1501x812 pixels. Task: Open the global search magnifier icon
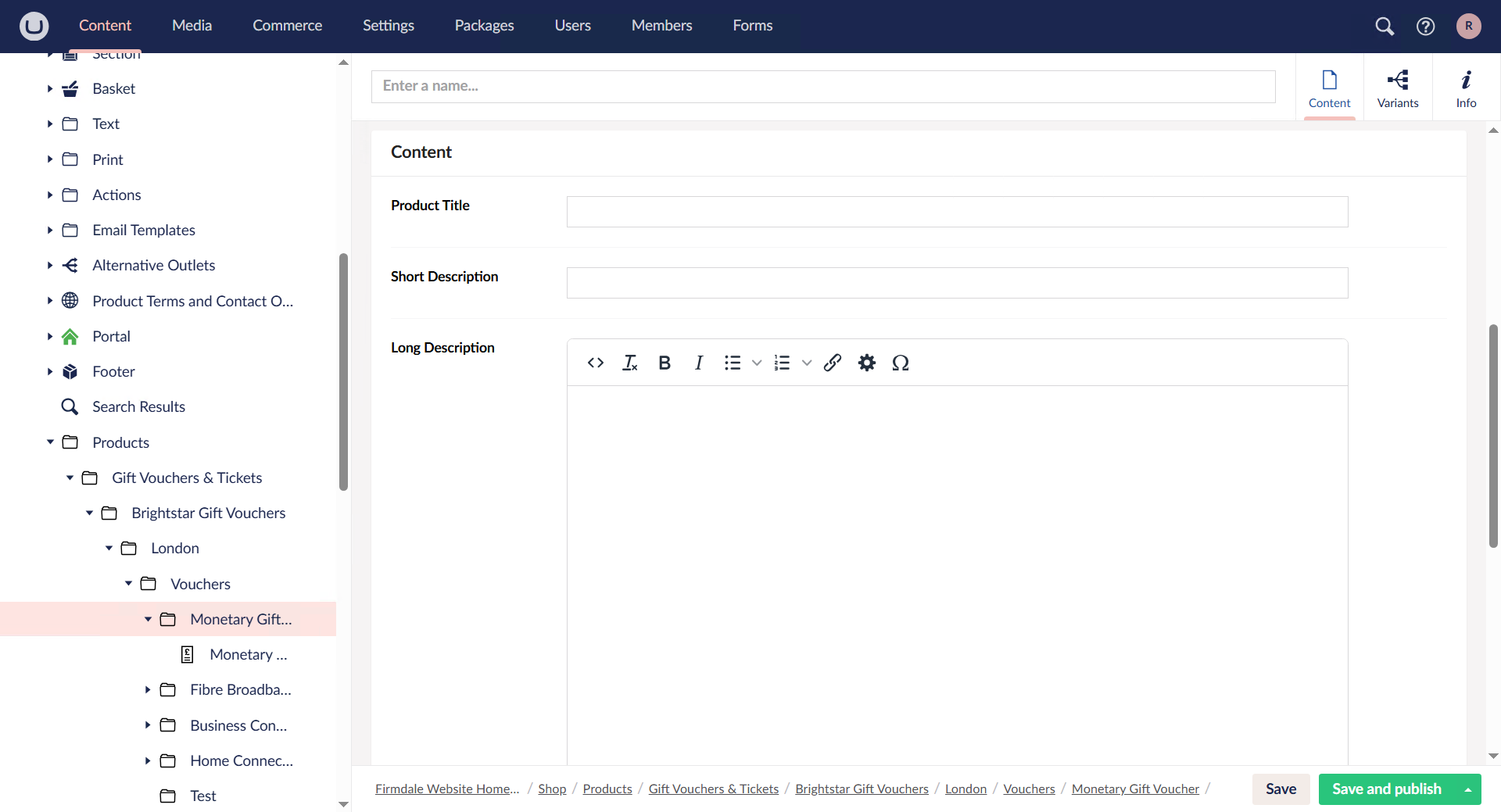point(1385,26)
